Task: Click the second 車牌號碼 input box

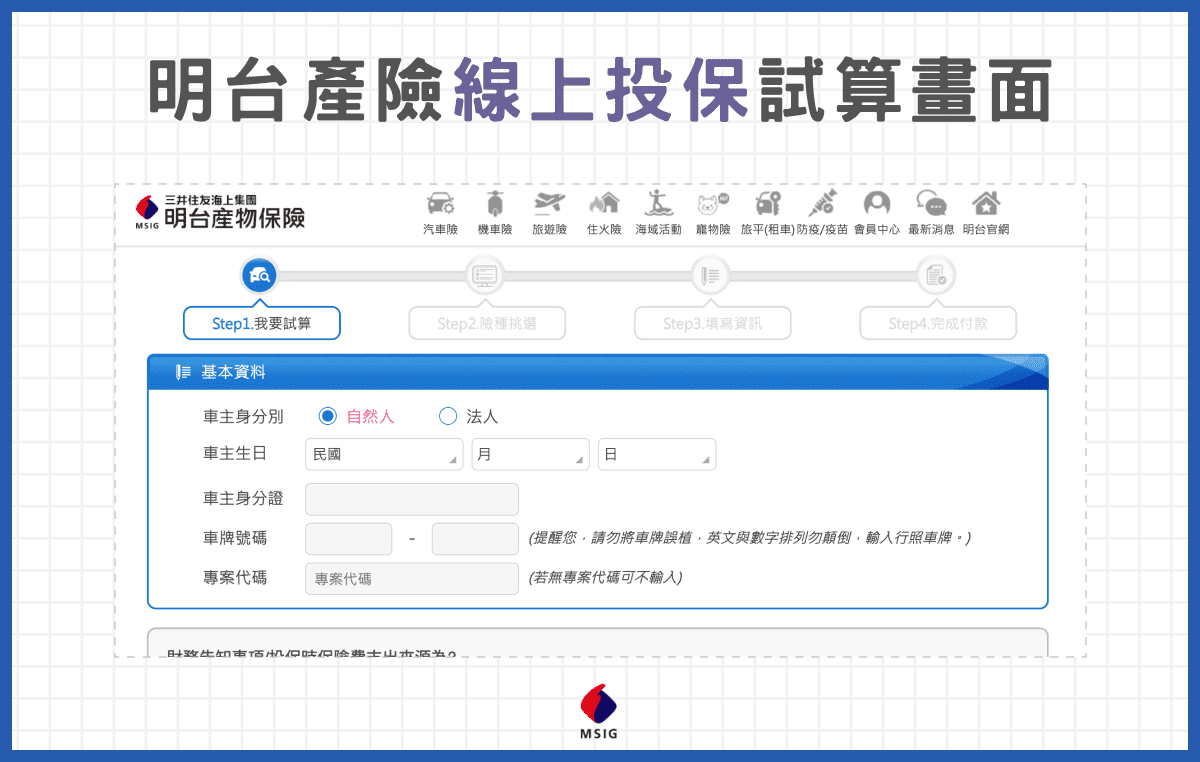Action: coord(475,539)
